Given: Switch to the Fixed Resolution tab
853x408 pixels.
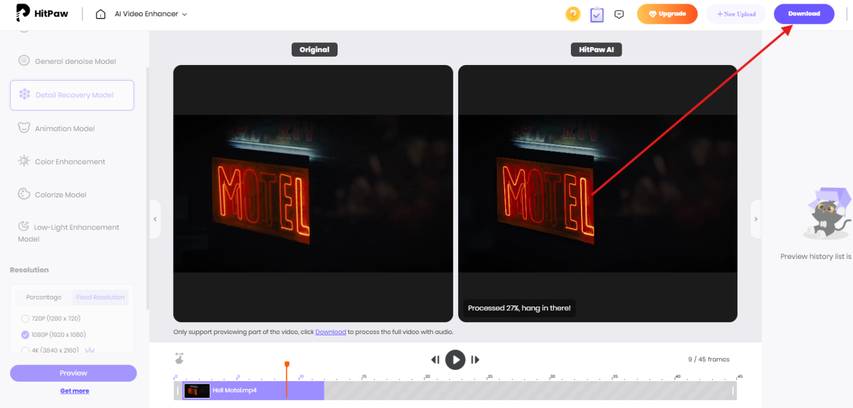Looking at the screenshot, I should click(x=100, y=298).
